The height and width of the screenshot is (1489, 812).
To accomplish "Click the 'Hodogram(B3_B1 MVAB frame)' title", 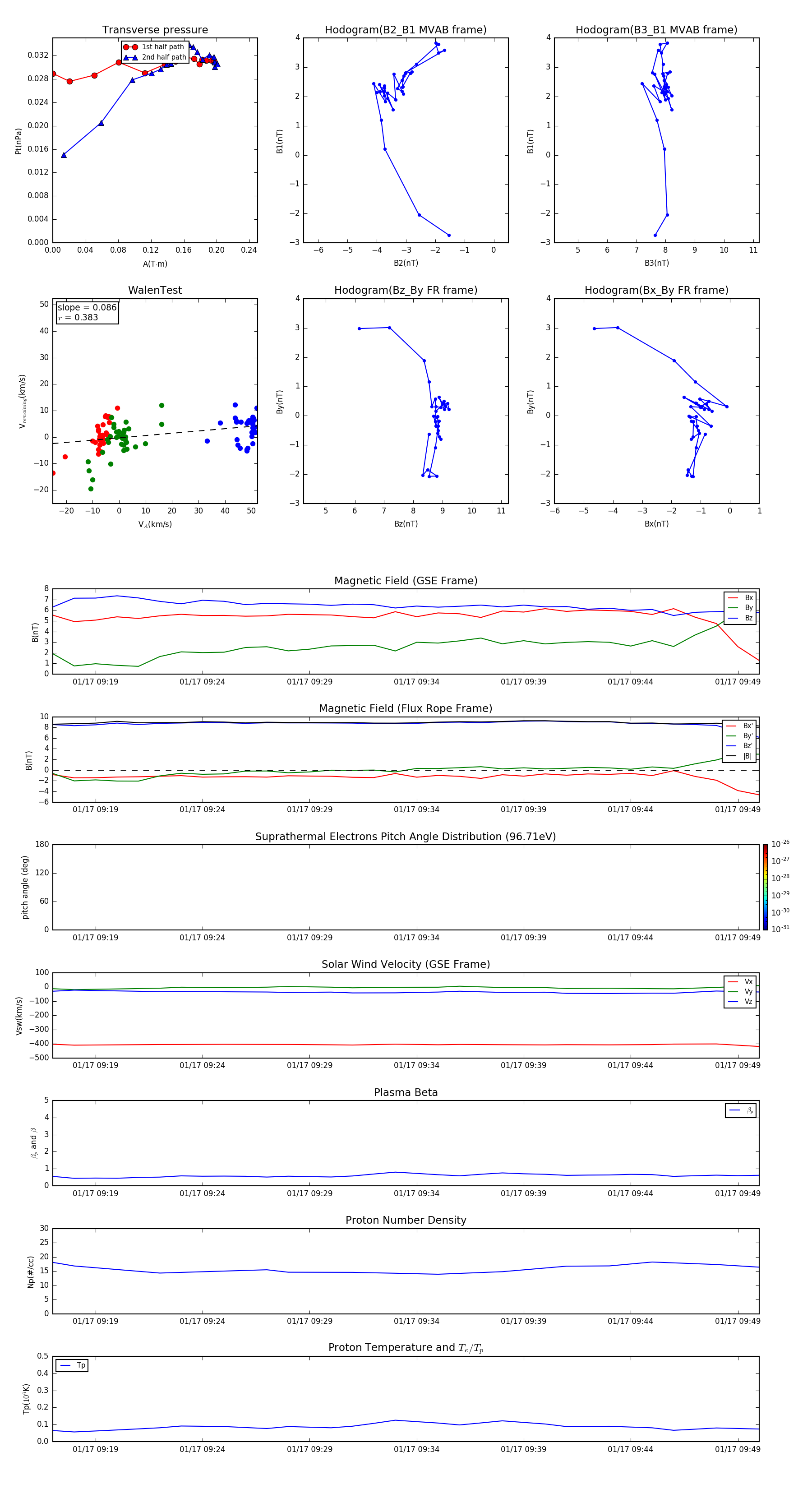I will tap(656, 30).
